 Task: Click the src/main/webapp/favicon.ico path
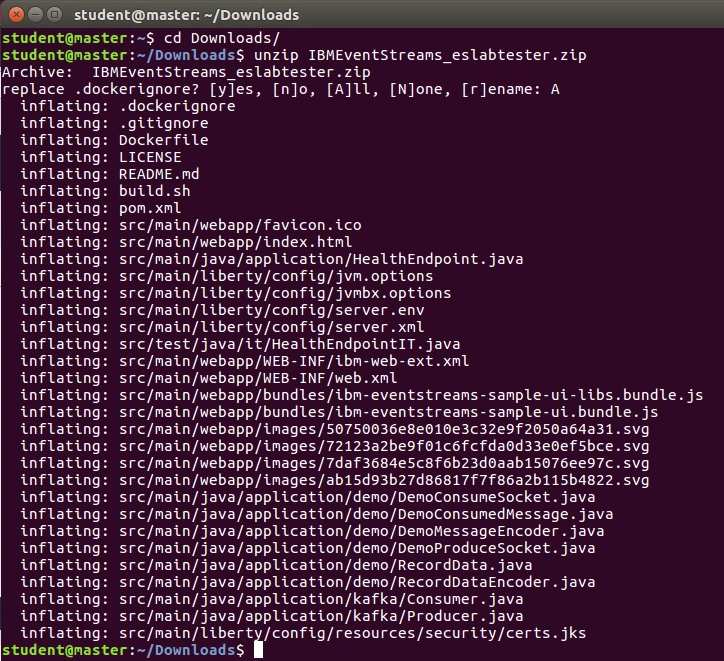coord(240,225)
